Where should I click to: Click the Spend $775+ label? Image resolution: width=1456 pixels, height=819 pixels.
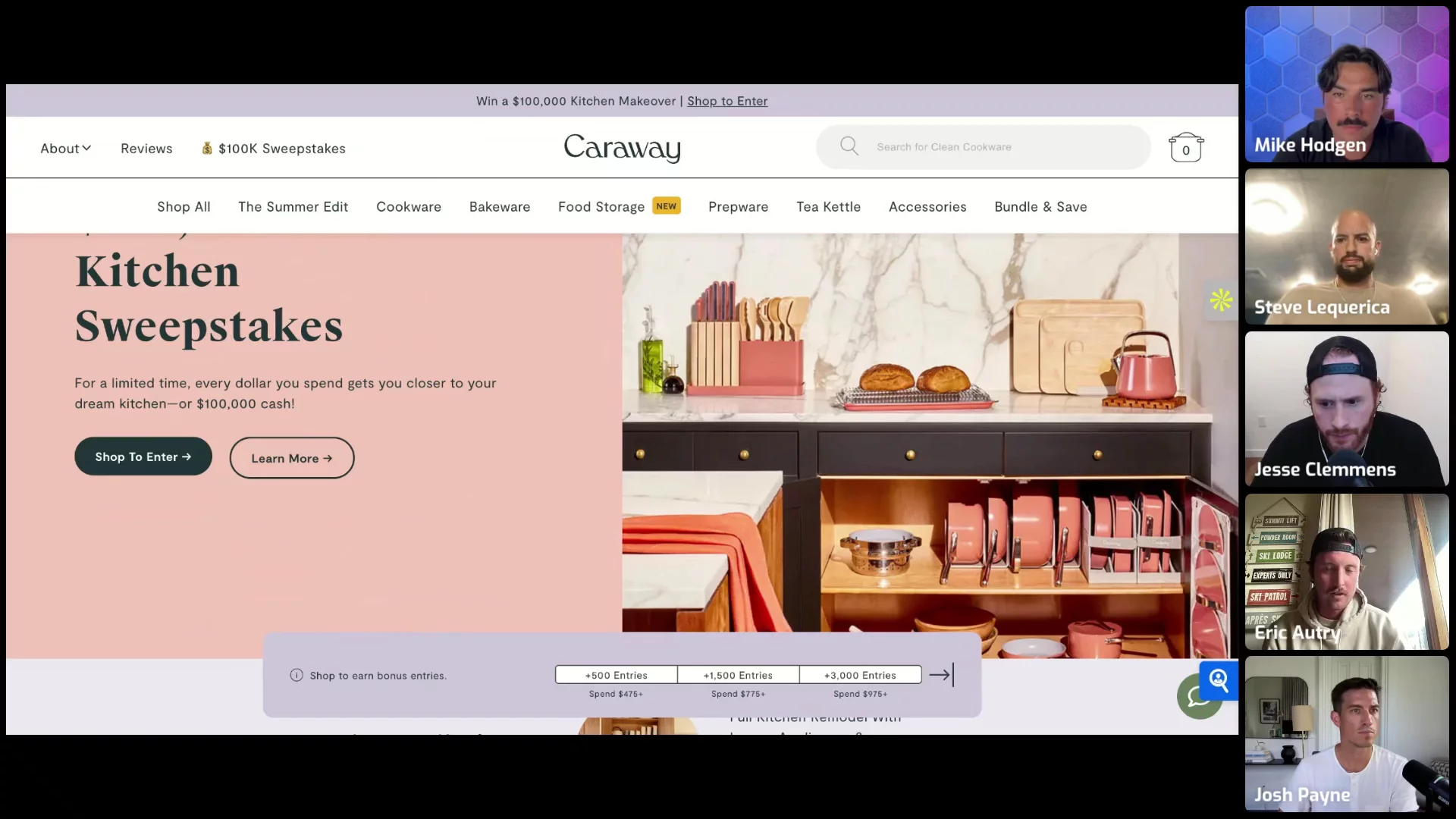[738, 694]
